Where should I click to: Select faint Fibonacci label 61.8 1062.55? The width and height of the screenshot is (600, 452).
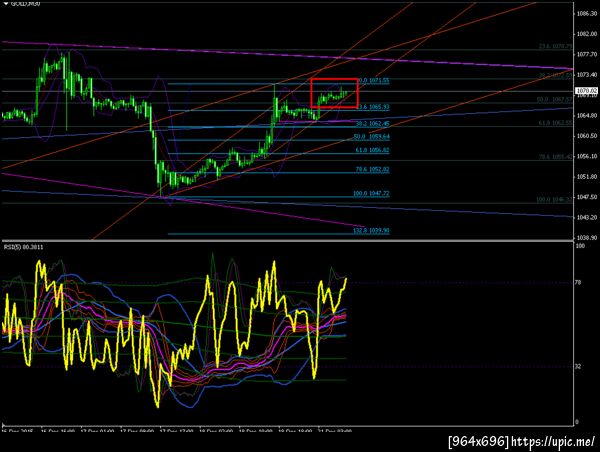(555, 122)
